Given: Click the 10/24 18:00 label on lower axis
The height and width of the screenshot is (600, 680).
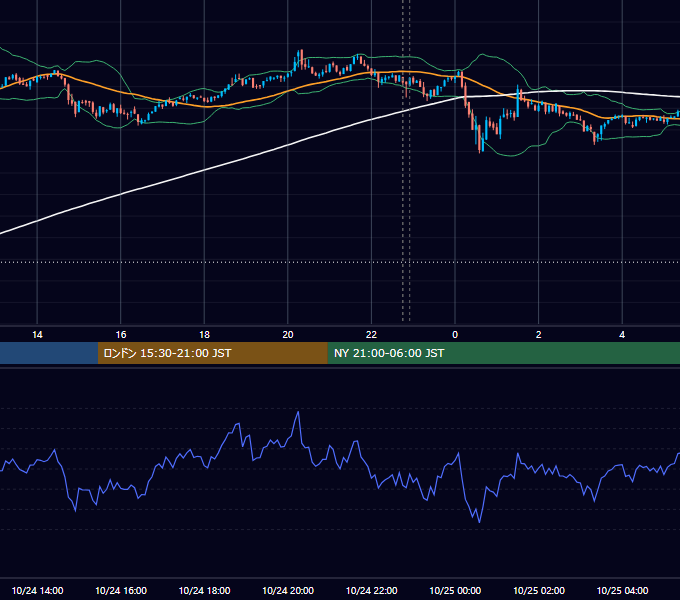Looking at the screenshot, I should (x=204, y=590).
